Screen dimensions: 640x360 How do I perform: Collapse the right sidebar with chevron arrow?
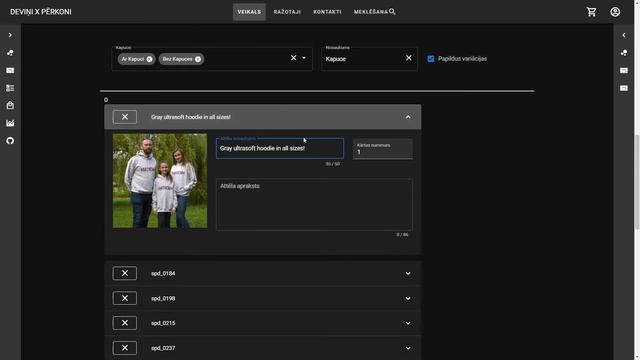(x=624, y=35)
